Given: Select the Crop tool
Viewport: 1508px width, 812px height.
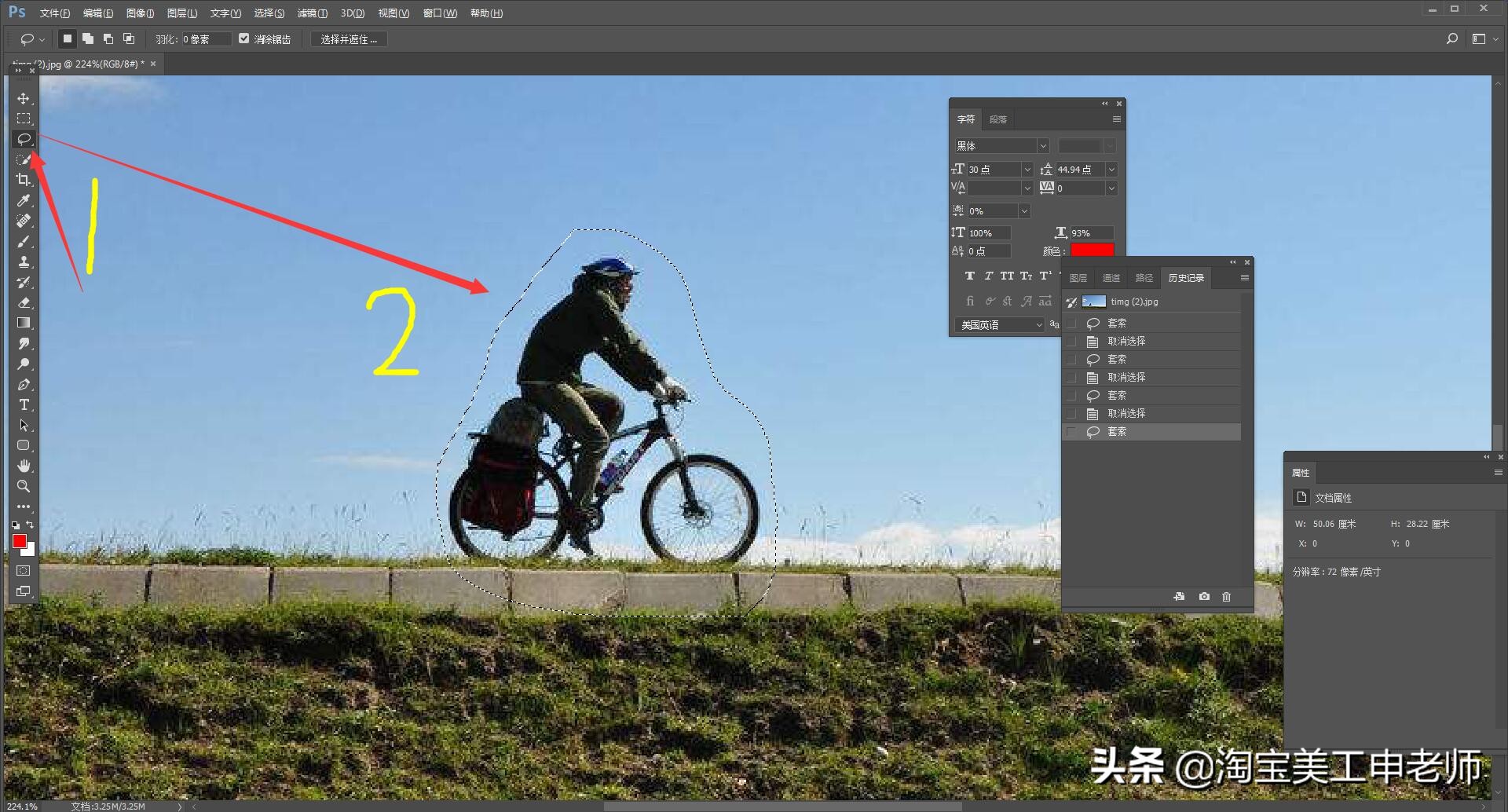Looking at the screenshot, I should pos(24,180).
